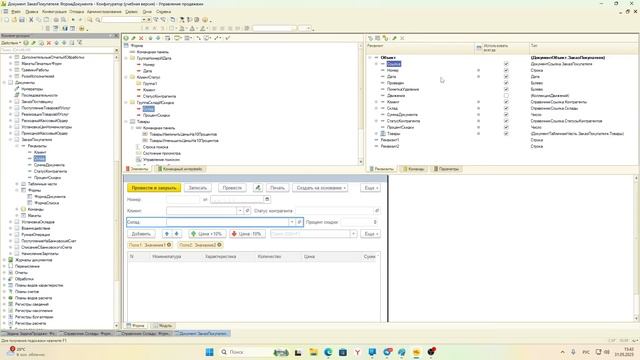The width and height of the screenshot is (640, 360).
Task: Click the yellow Провести и закрыть button
Action: tap(154, 188)
